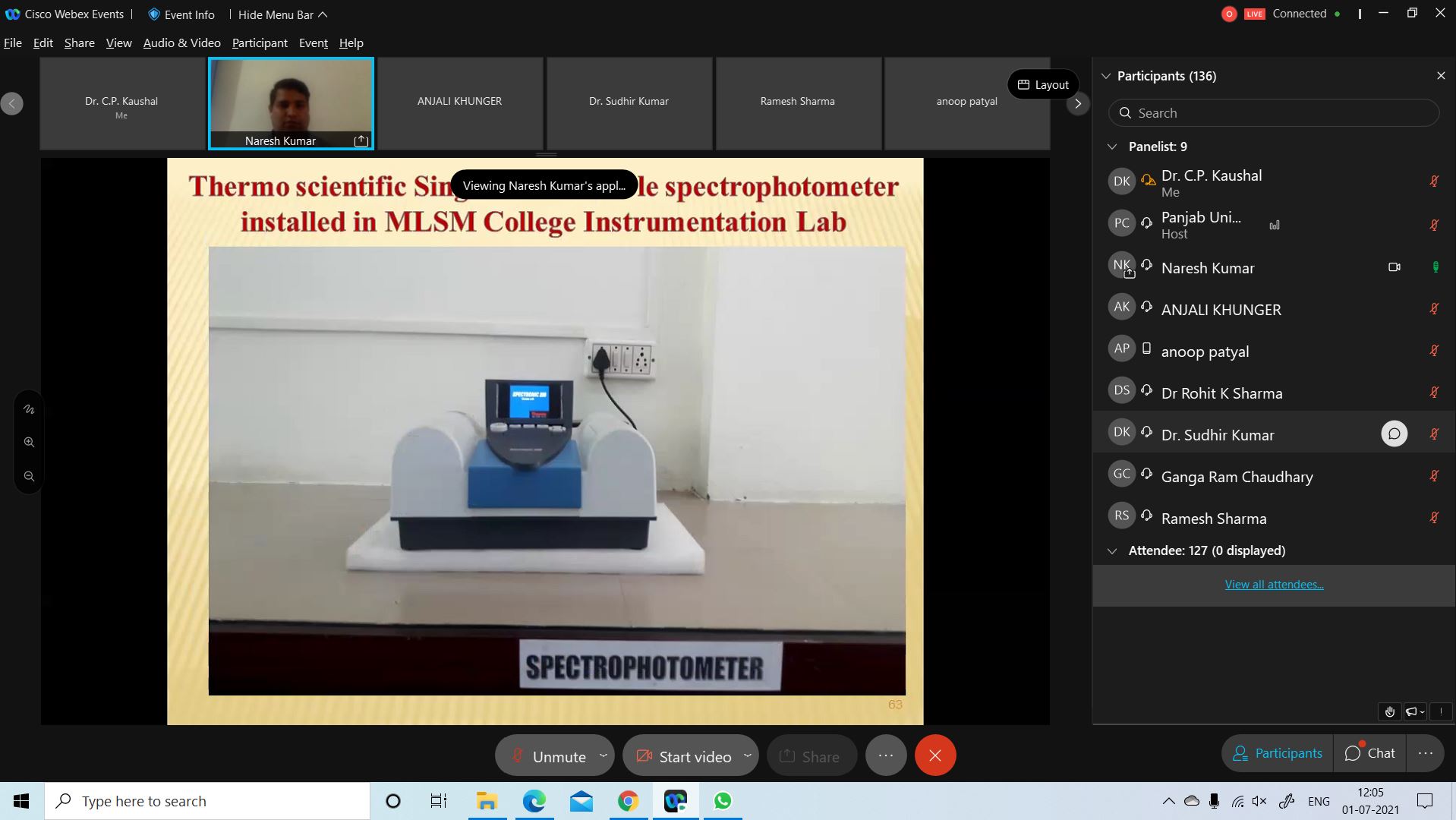Click the divider handle above shared content
The width and height of the screenshot is (1456, 820).
547,154
